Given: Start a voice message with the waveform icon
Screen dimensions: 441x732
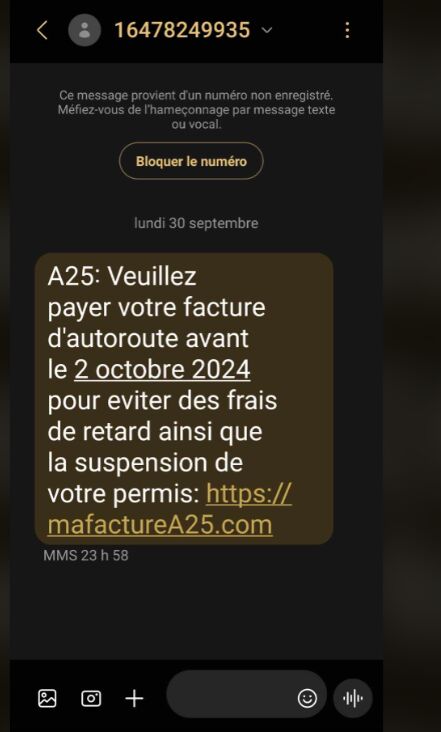Looking at the screenshot, I should pyautogui.click(x=353, y=698).
